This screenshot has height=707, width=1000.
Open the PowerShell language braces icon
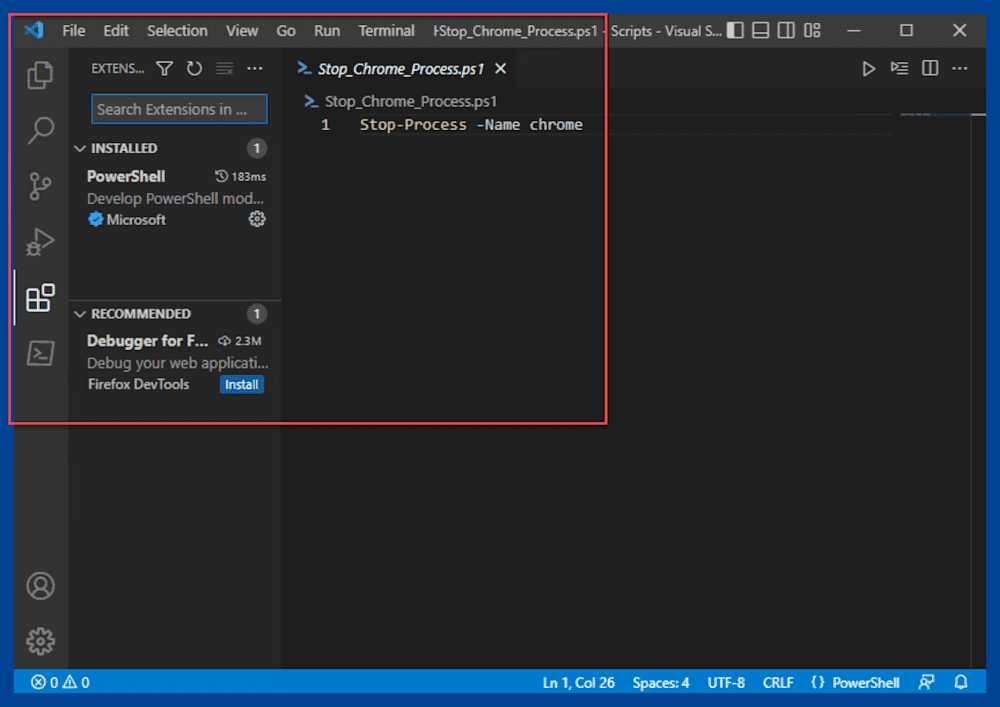coord(818,682)
